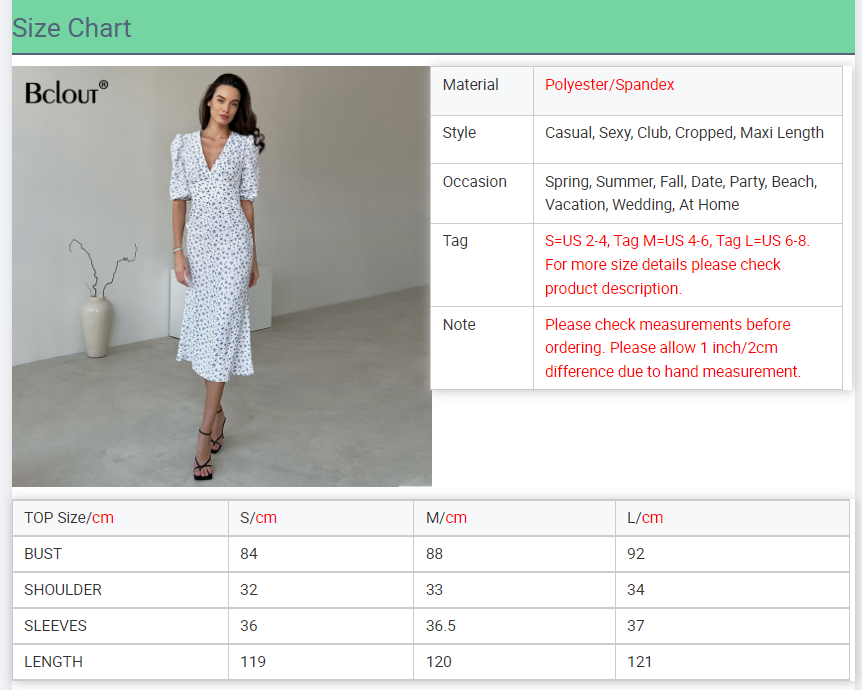Click the Bclout logo on the photo
This screenshot has height=690, width=862.
[66, 92]
